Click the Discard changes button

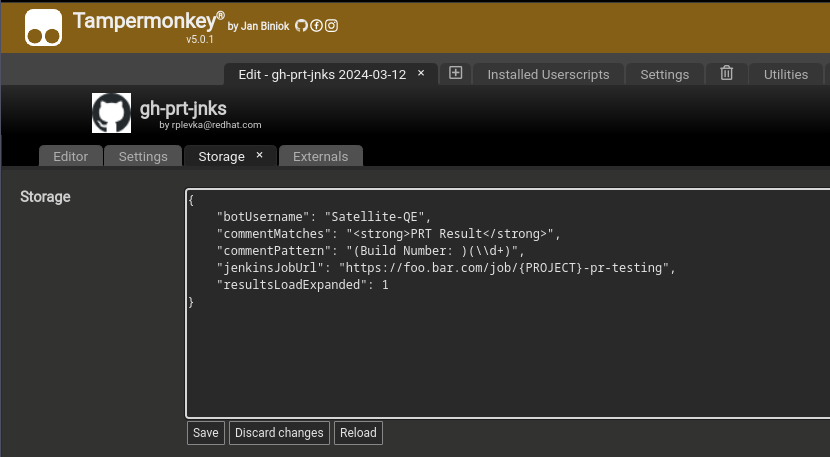(x=279, y=433)
